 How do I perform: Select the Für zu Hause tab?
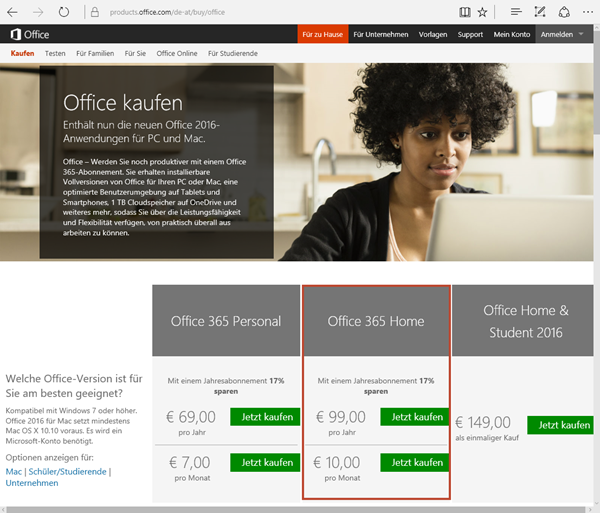click(x=323, y=34)
